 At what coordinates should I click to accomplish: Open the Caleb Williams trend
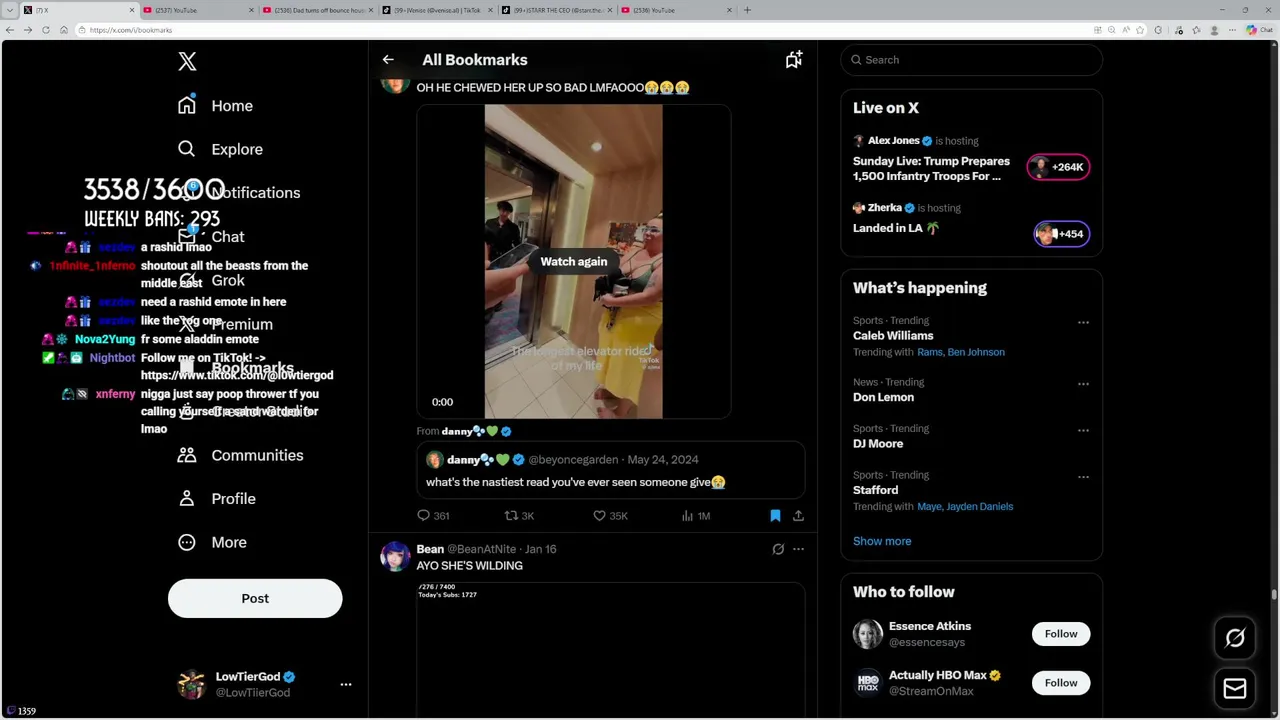893,336
